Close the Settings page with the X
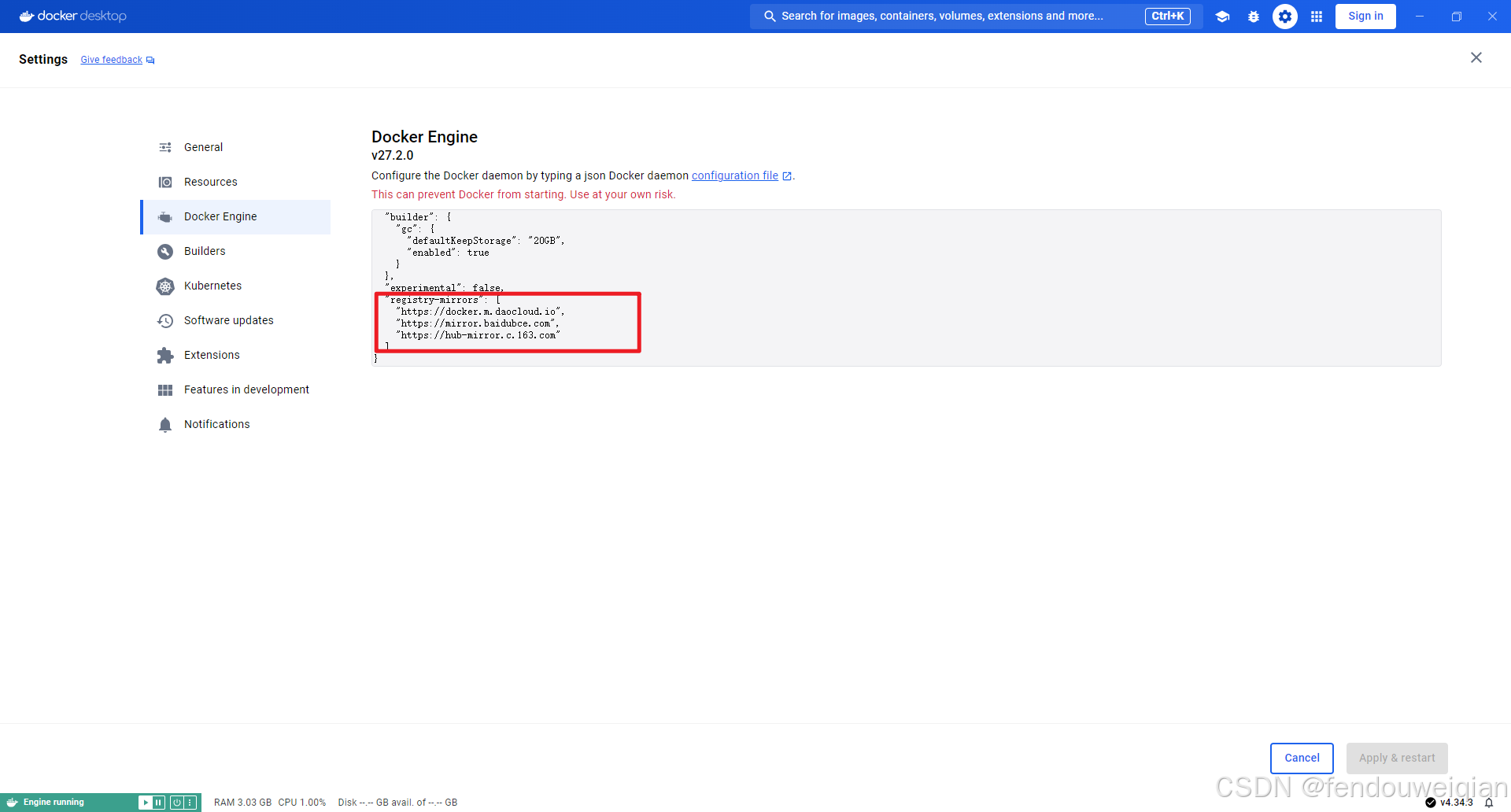The width and height of the screenshot is (1511, 812). click(x=1476, y=57)
